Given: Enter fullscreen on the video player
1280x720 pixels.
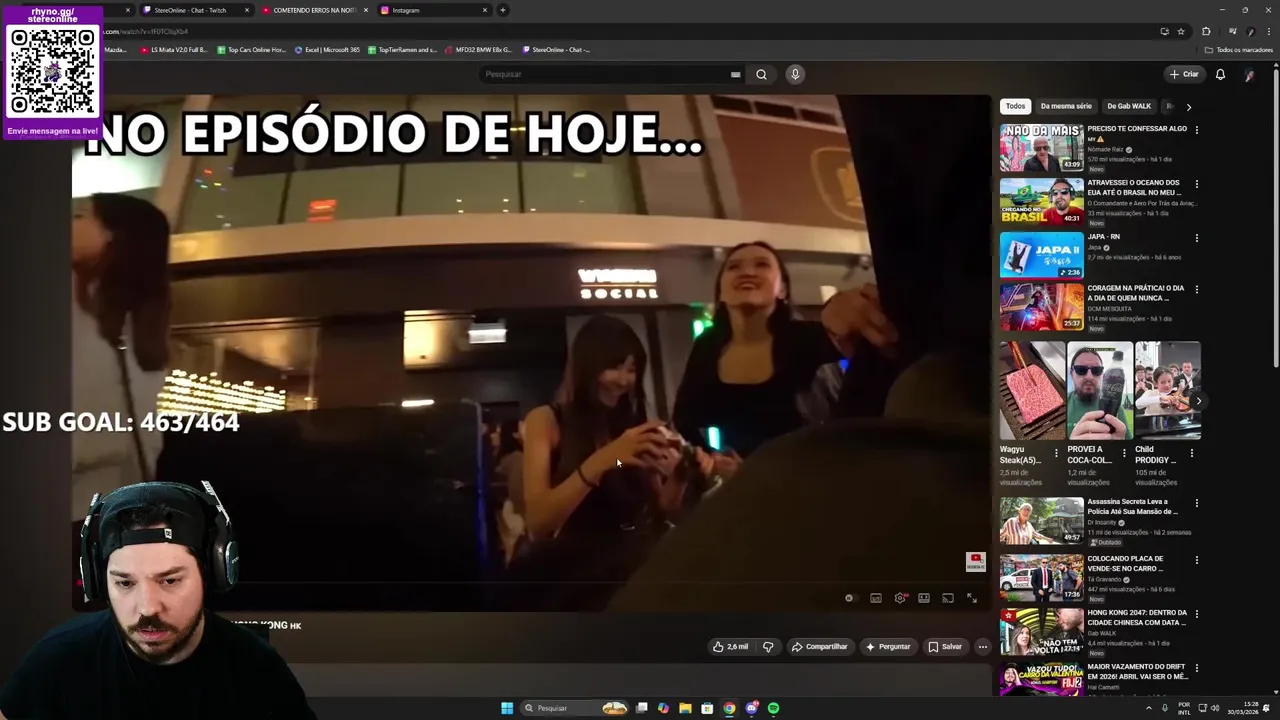Looking at the screenshot, I should coord(972,598).
